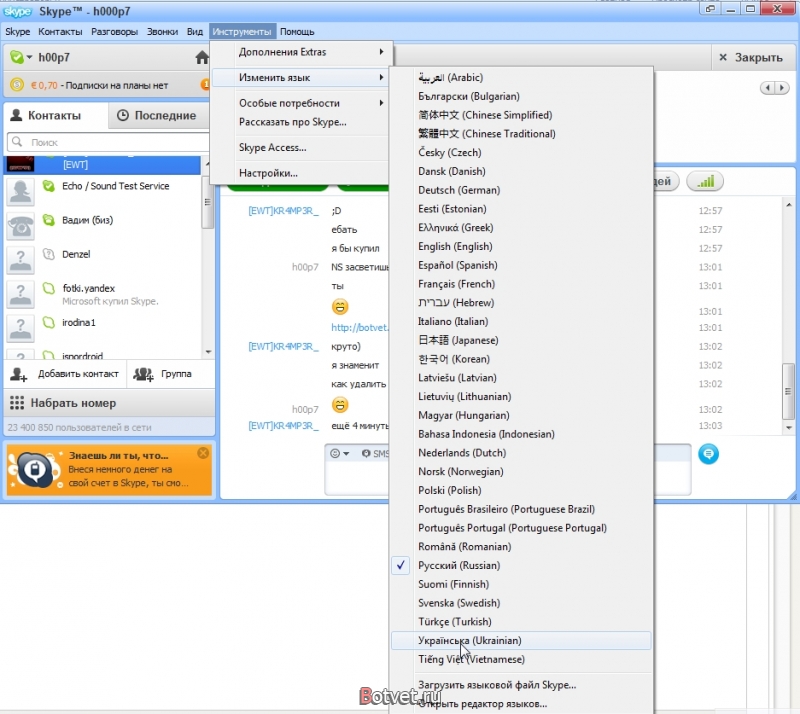Select Français (French) language

click(x=521, y=284)
